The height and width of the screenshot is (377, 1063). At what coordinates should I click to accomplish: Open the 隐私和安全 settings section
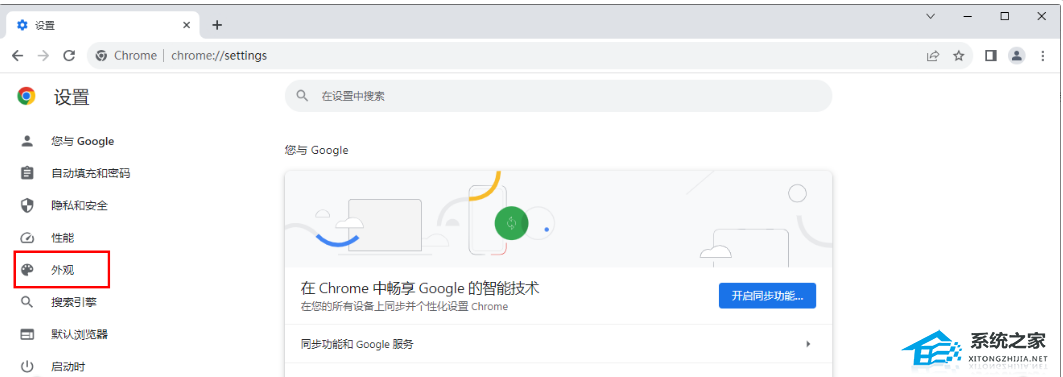(79, 205)
